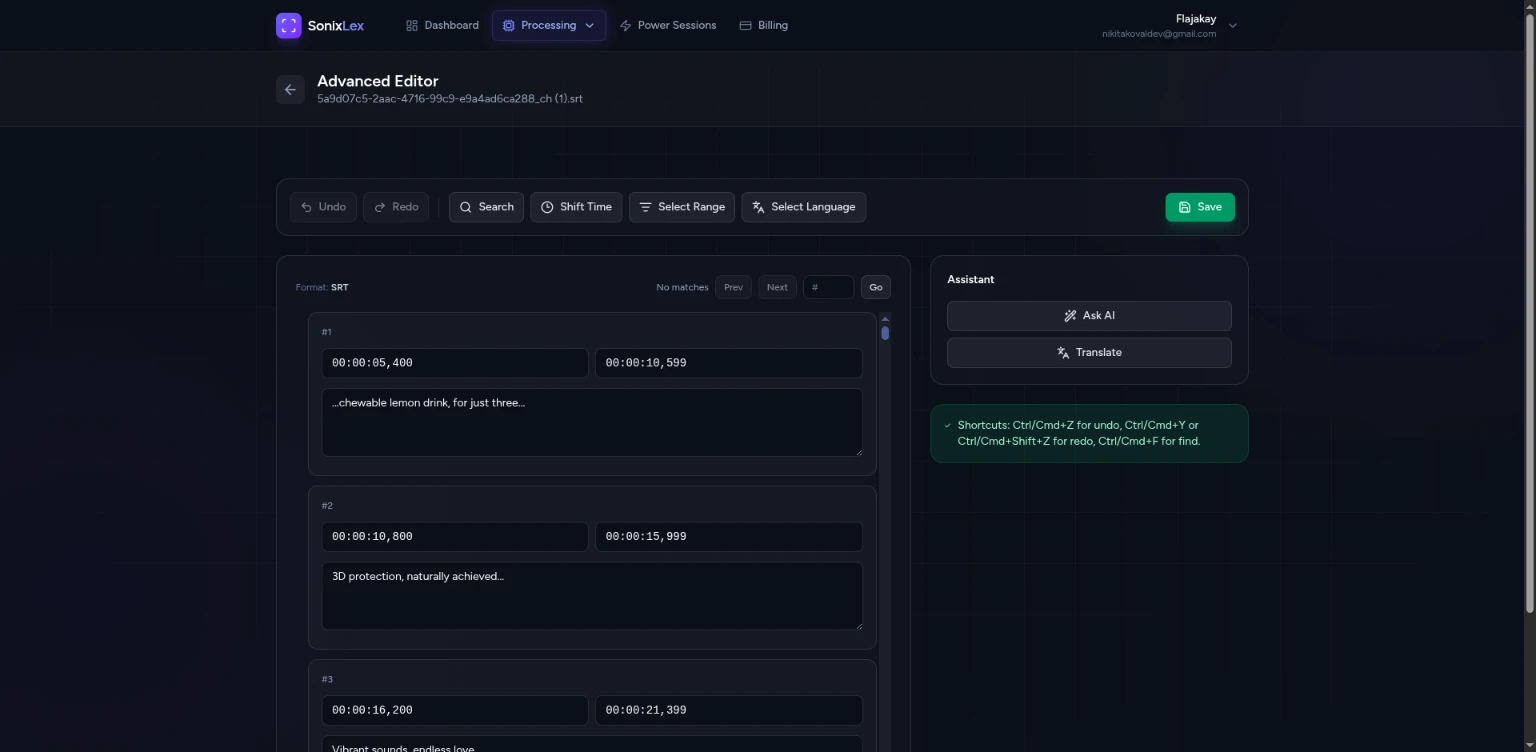
Task: Click the start time 00:00:16,200 field
Action: [455, 710]
